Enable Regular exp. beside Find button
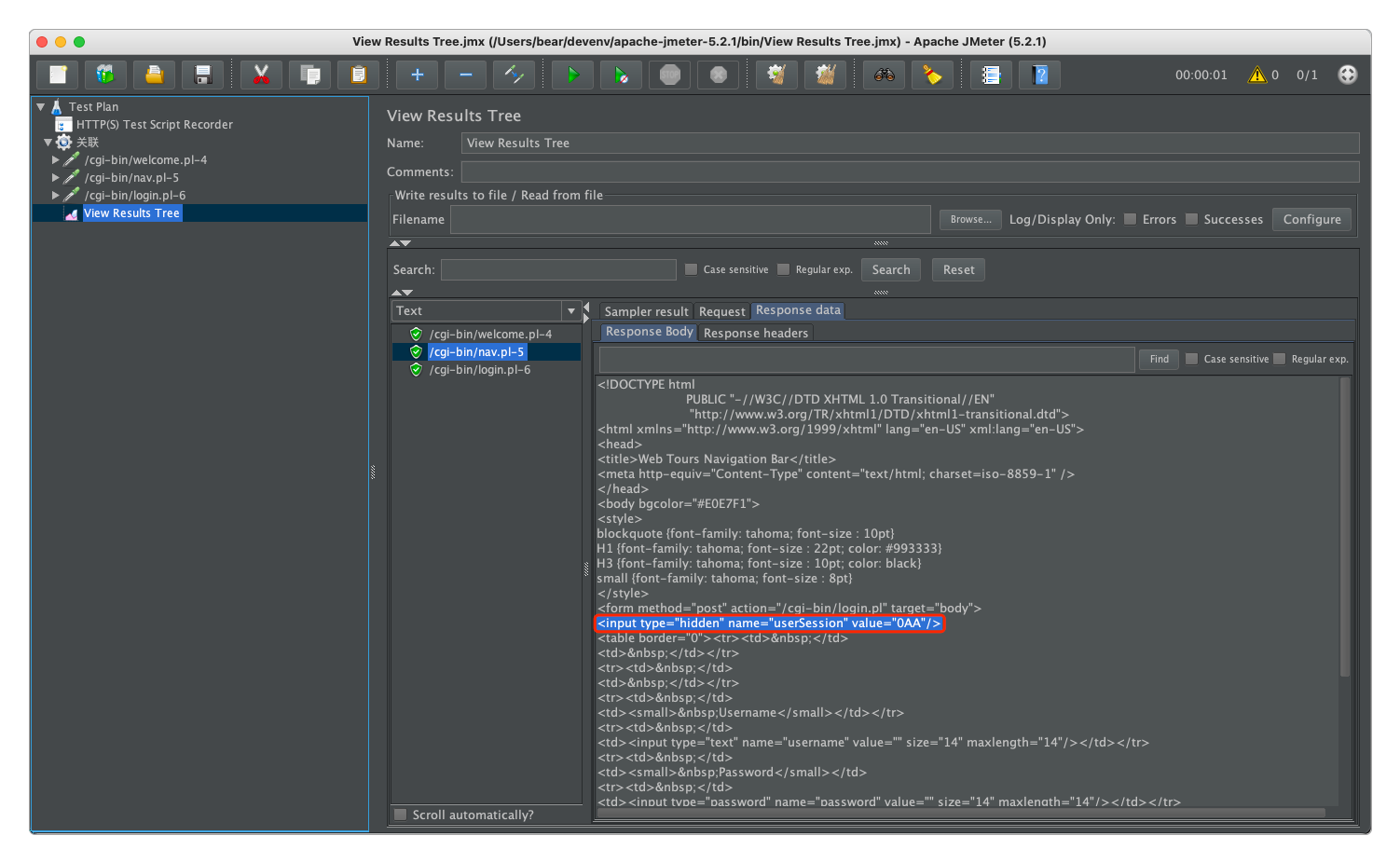Screen dimensions: 1400x863 (x=1280, y=359)
